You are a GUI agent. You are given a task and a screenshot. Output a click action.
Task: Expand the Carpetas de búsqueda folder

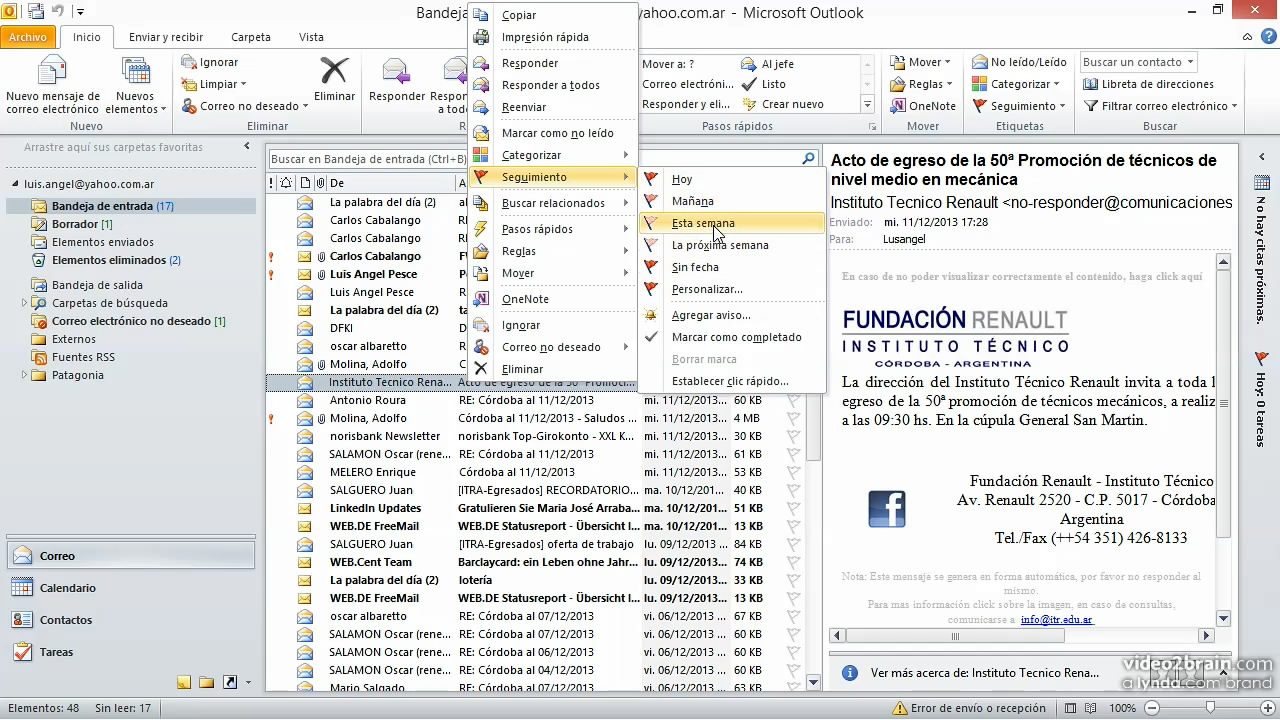[x=25, y=303]
